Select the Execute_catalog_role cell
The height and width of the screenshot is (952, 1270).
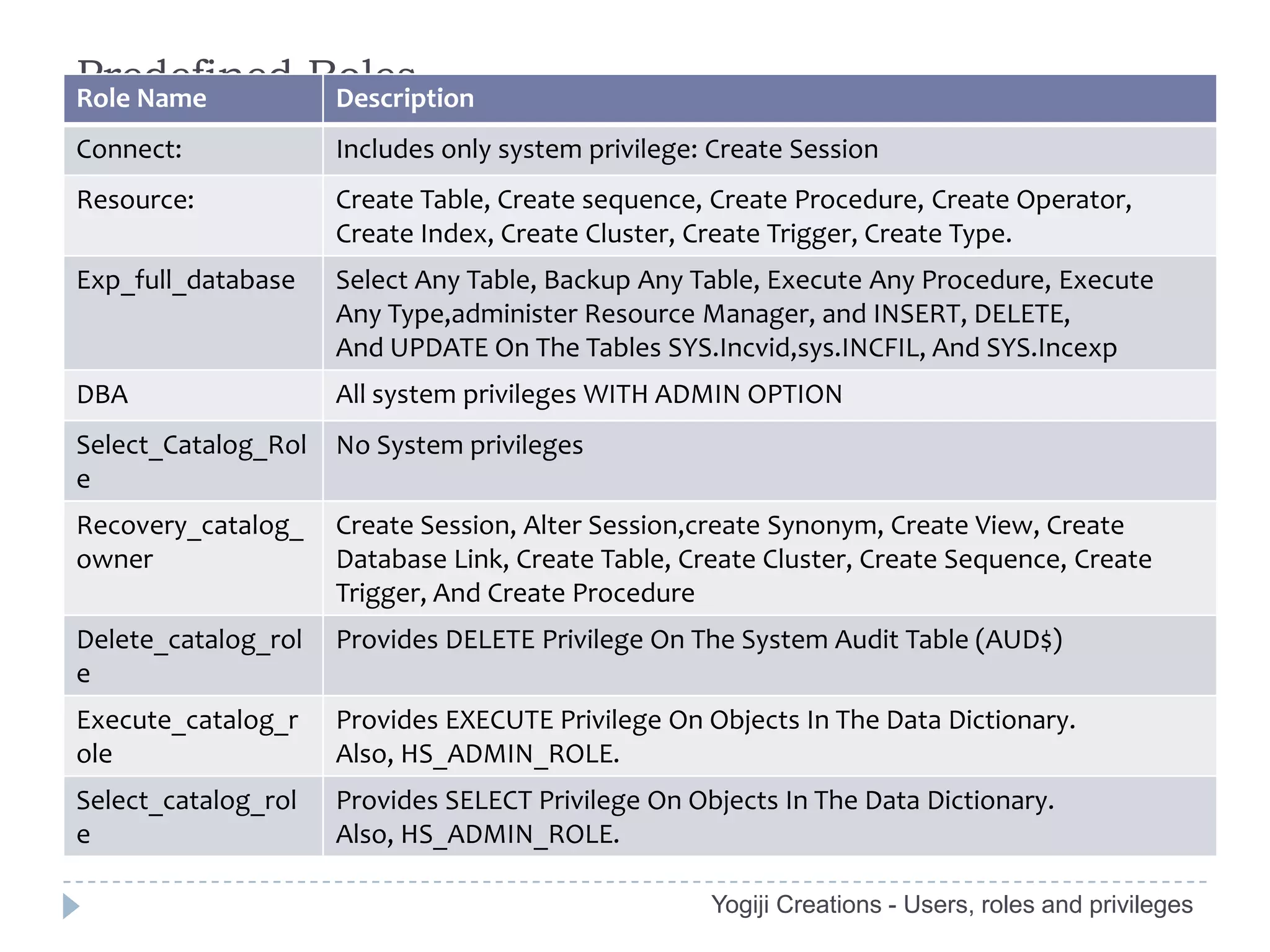click(193, 736)
